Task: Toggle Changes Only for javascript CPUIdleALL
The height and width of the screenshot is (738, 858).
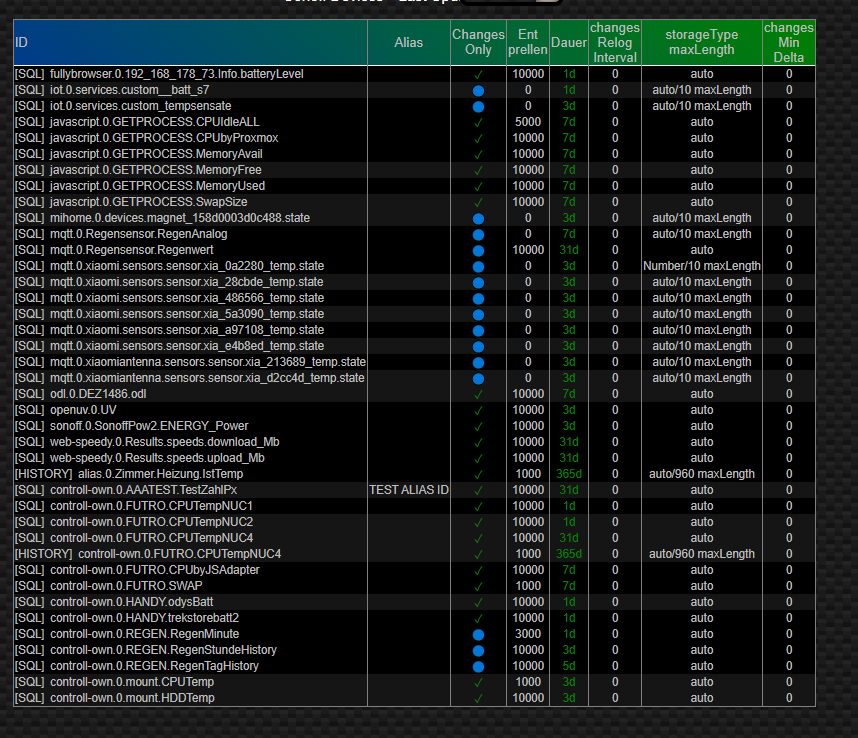Action: [478, 122]
